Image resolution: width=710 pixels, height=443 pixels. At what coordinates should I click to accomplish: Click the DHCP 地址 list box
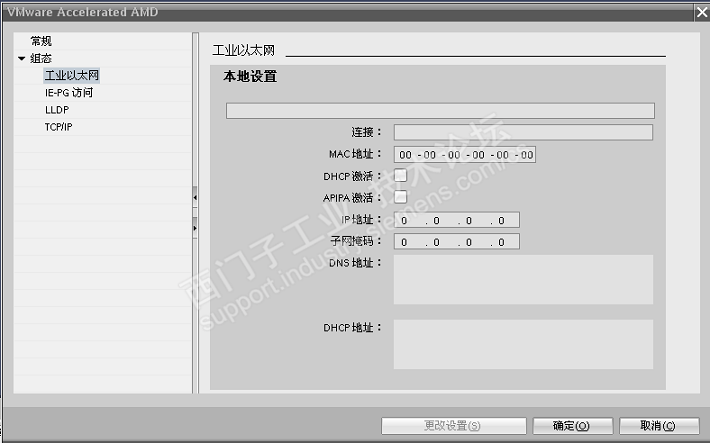[x=523, y=344]
